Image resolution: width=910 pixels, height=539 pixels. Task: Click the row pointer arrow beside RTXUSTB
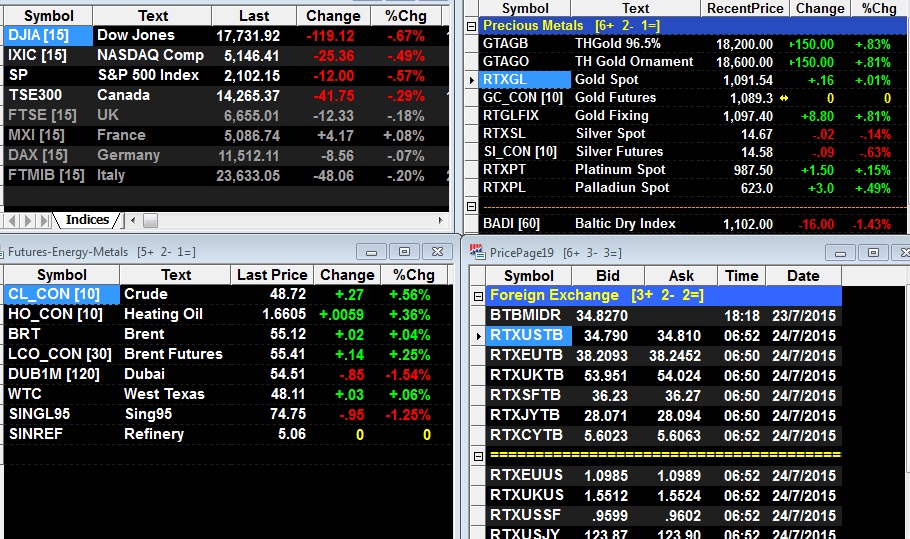point(478,336)
